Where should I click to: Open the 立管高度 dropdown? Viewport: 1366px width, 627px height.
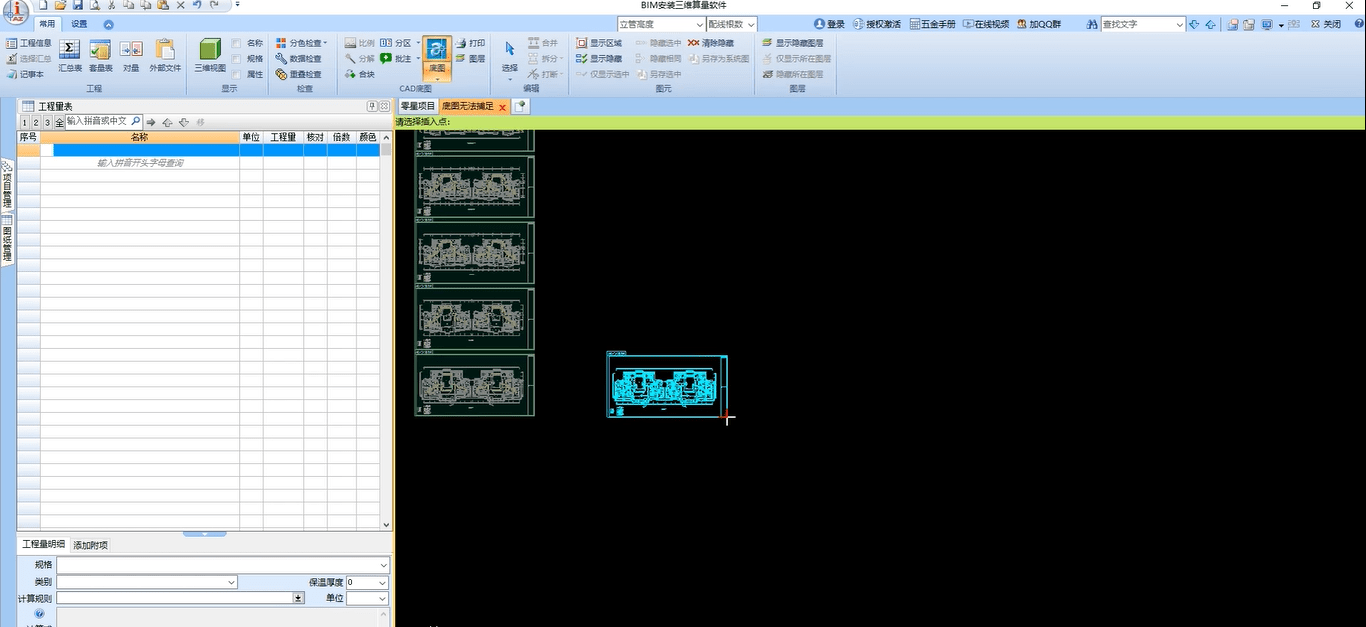tap(699, 24)
